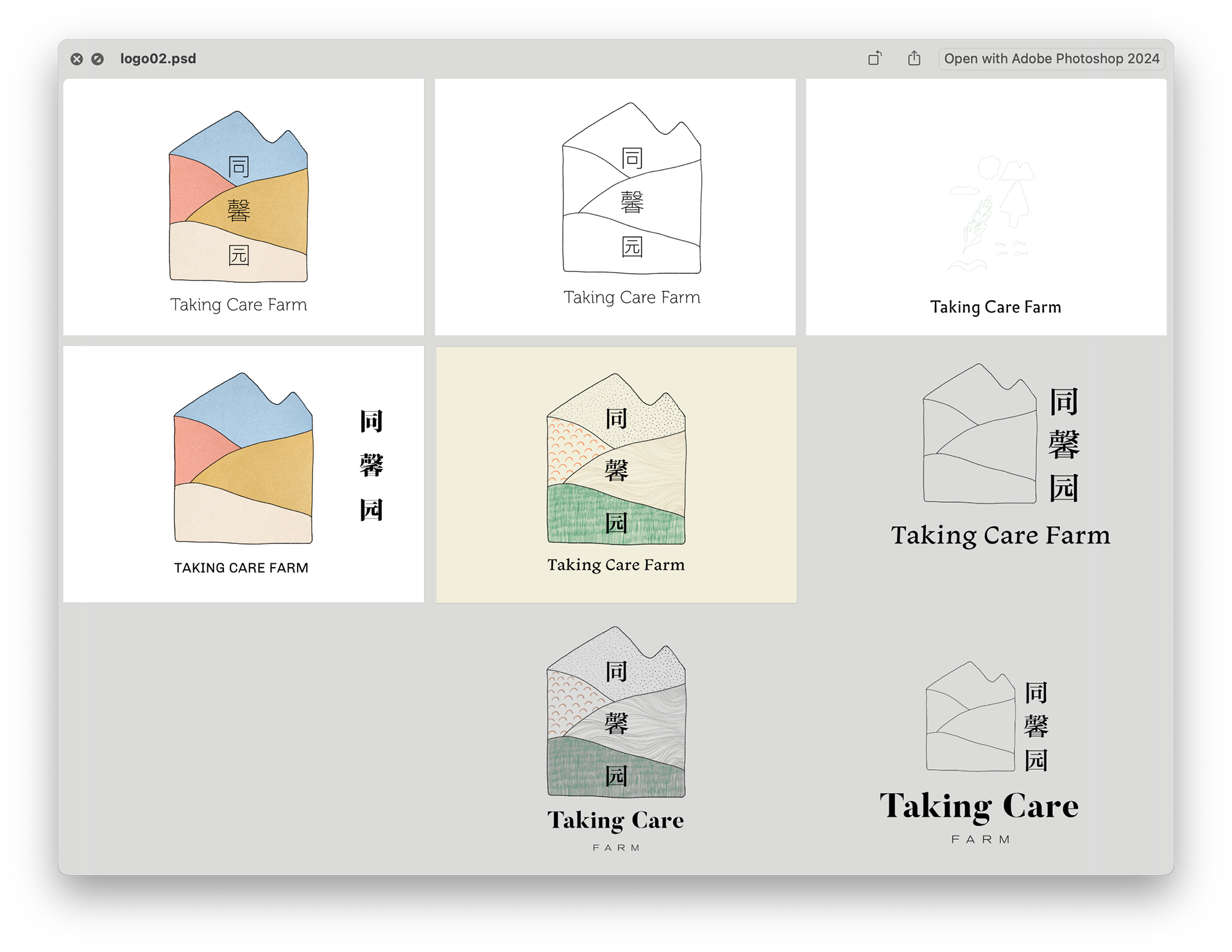Click the bold vertical Chinese characters beside colored logo
1232x952 pixels.
click(372, 465)
